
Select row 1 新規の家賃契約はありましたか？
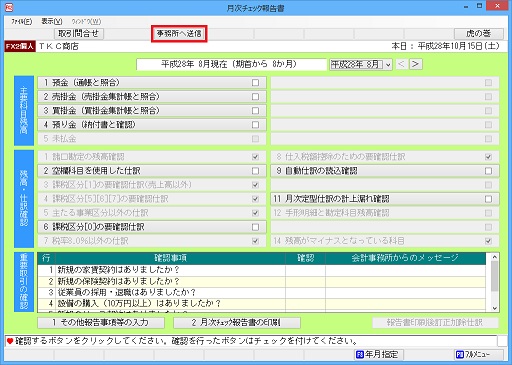[261, 270]
